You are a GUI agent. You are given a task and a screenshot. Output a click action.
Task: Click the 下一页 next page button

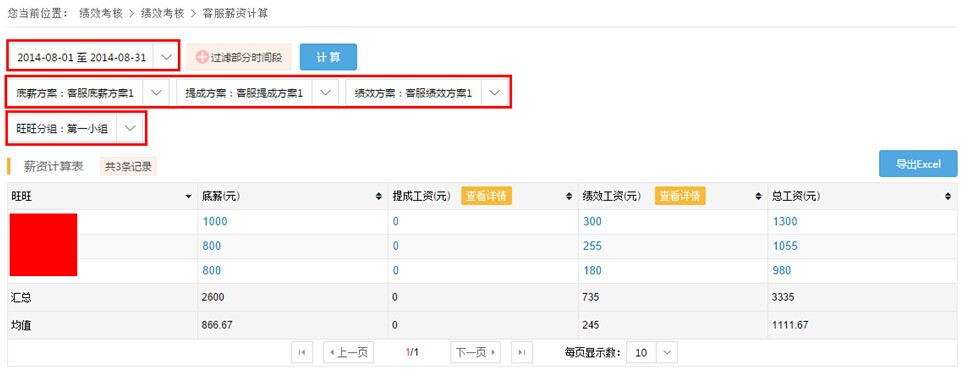coord(475,352)
